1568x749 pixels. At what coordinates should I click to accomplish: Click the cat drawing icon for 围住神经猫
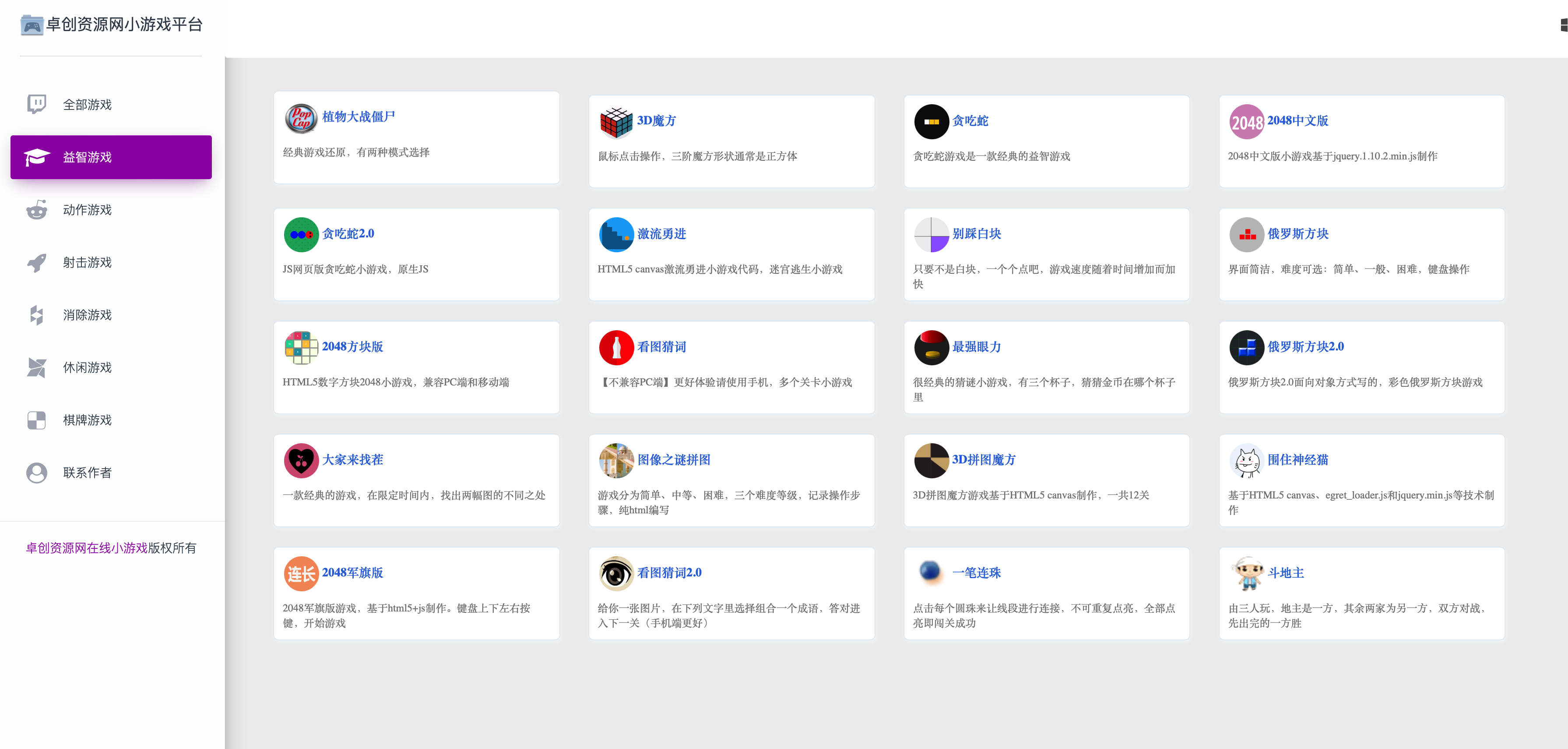[1247, 460]
